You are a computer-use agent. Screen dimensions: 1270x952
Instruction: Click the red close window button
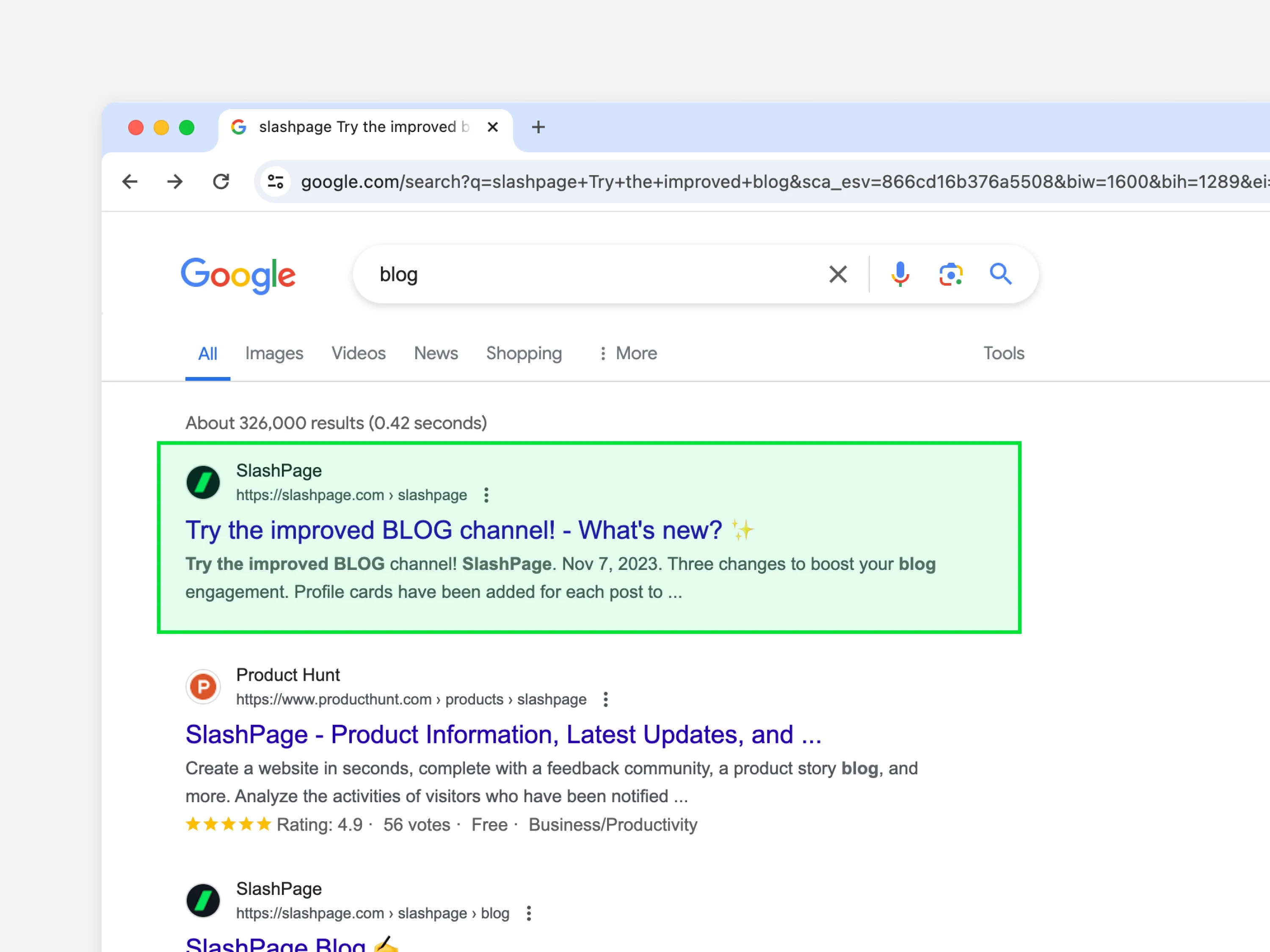coord(136,127)
